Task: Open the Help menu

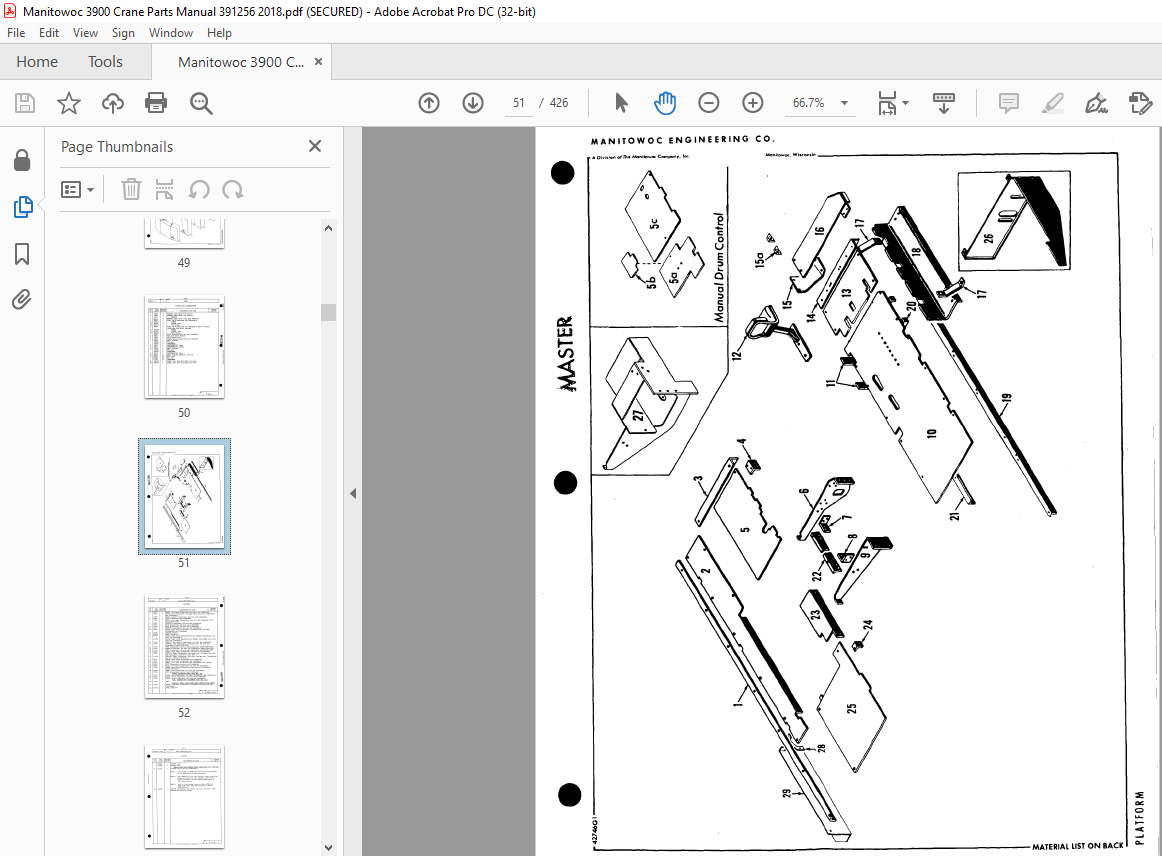Action: pyautogui.click(x=219, y=33)
